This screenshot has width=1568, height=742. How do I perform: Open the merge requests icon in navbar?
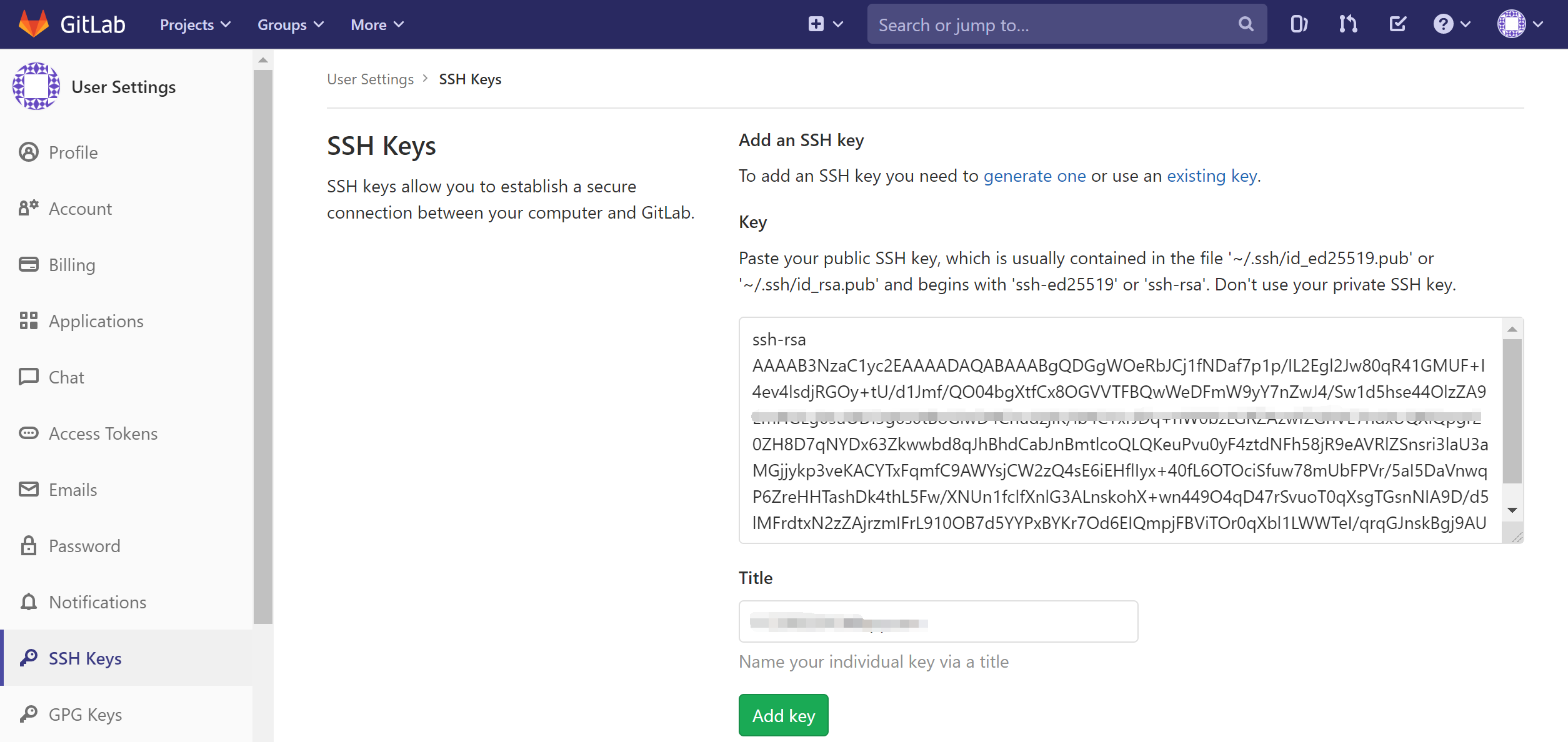(1347, 24)
